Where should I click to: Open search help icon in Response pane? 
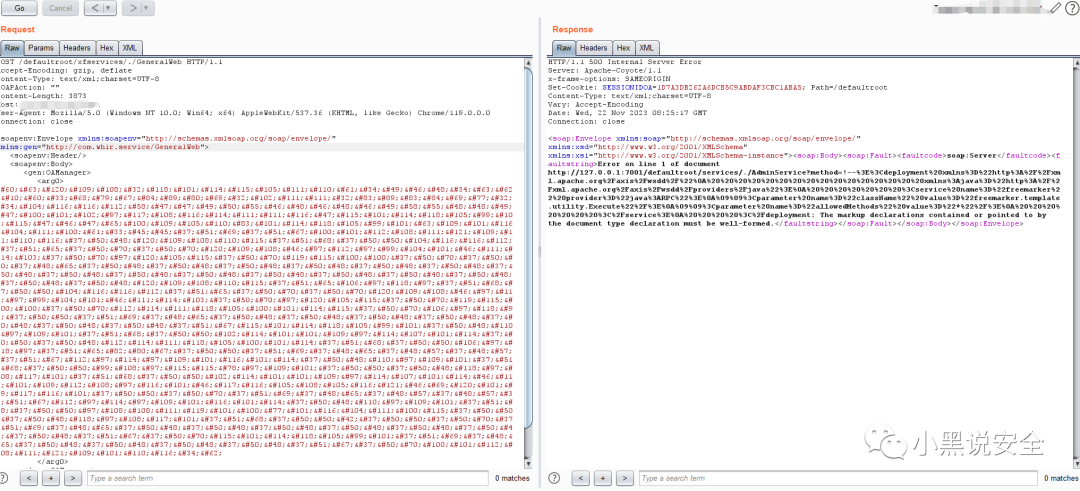coord(555,478)
